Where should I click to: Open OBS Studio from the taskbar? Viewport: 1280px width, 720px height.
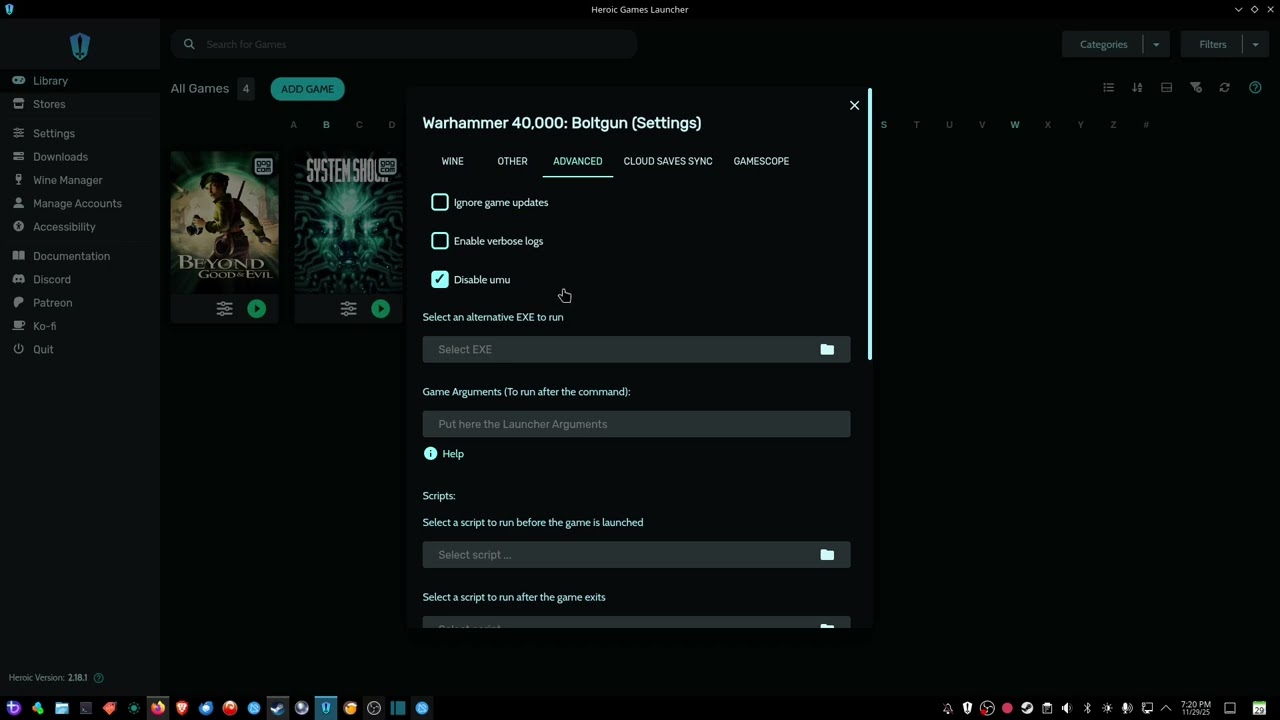(374, 708)
